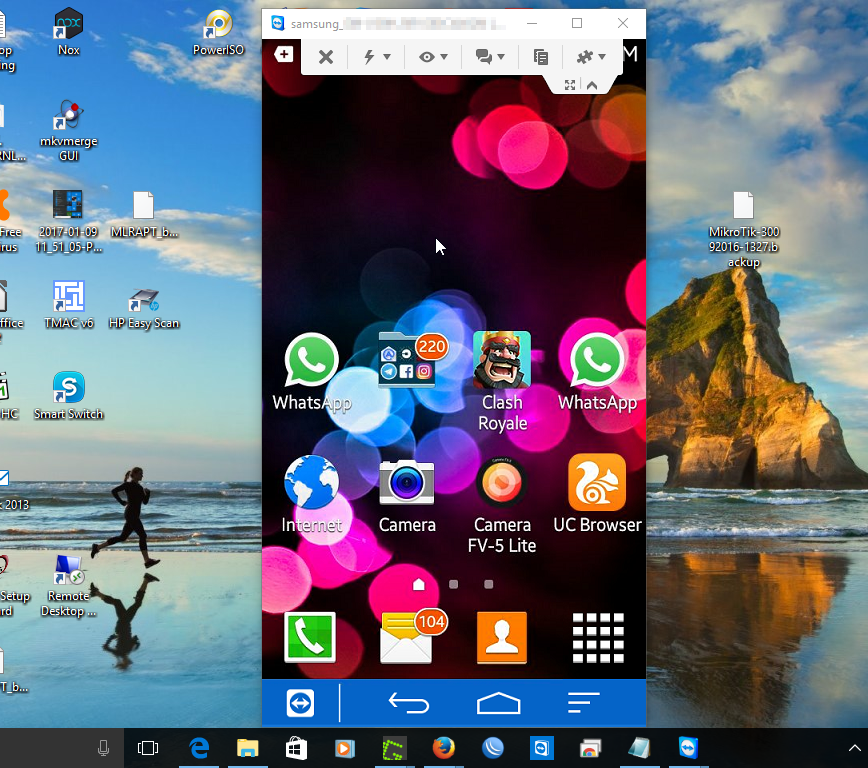868x768 pixels.
Task: Click the TeamViewer file transfer toolbar icon
Action: point(540,56)
